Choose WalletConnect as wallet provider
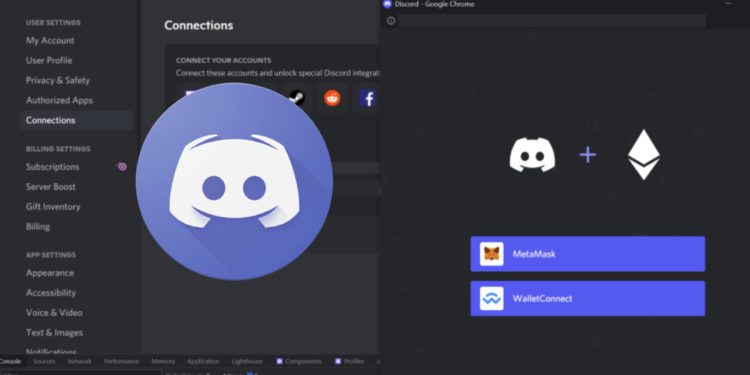The height and width of the screenshot is (375, 750). (x=587, y=298)
